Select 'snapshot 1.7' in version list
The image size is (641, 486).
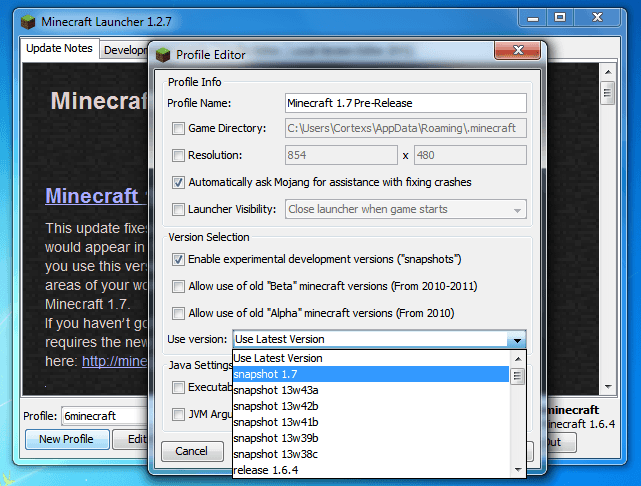[371, 374]
